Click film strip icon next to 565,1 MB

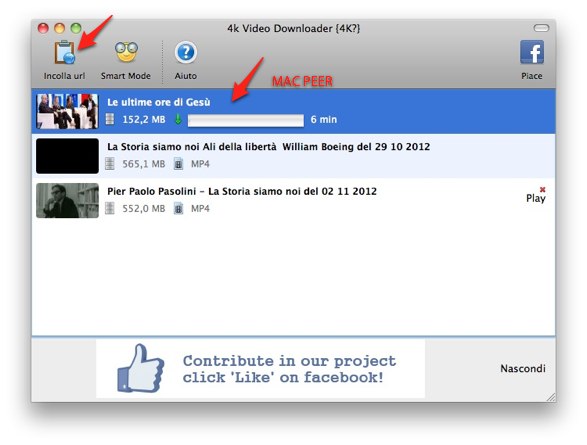[110, 164]
